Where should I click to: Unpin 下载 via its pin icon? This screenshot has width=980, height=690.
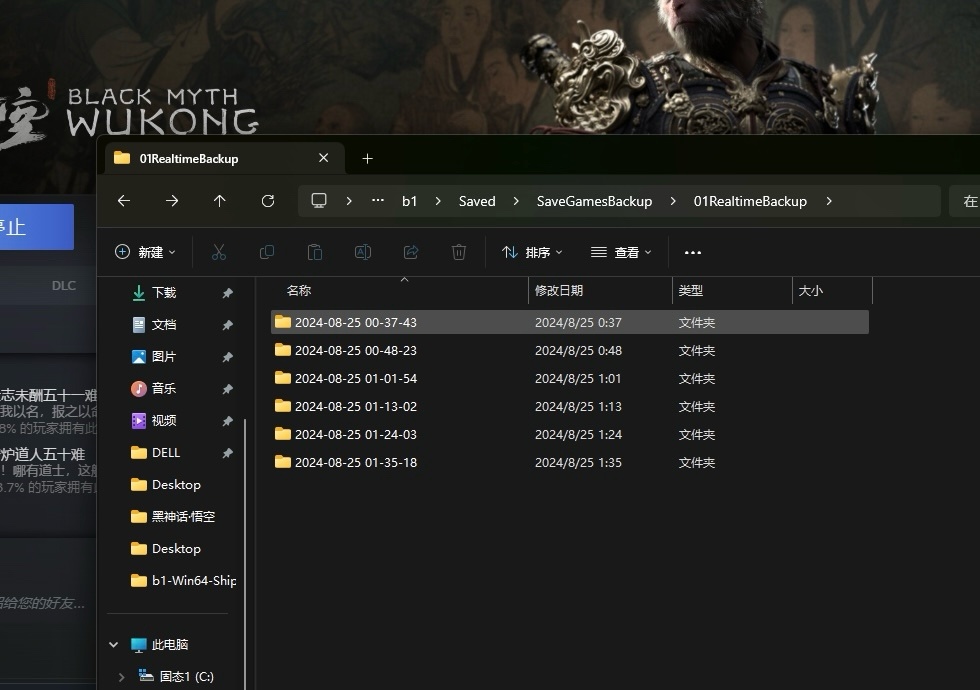(228, 292)
